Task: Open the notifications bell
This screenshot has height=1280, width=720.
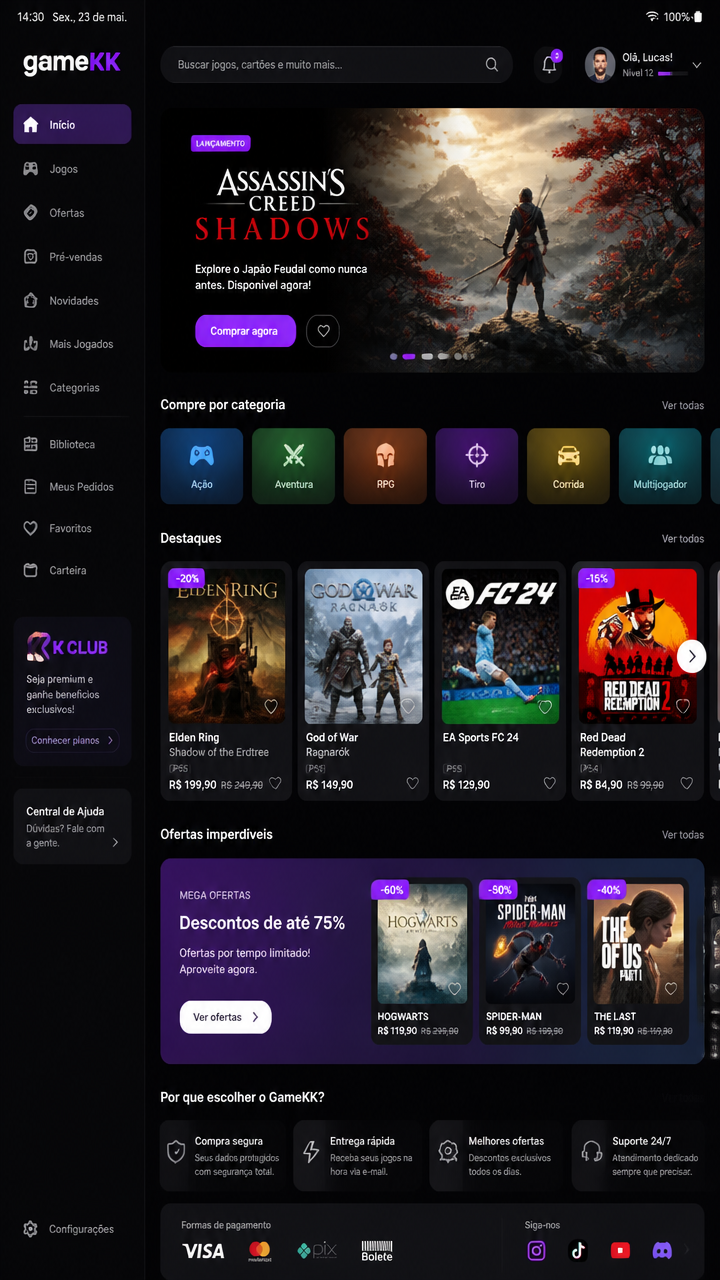Action: 549,65
